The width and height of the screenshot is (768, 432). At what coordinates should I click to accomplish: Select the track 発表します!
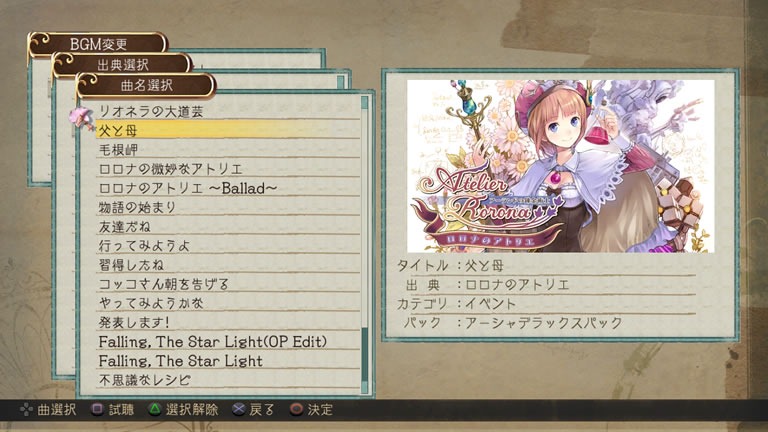(x=228, y=322)
